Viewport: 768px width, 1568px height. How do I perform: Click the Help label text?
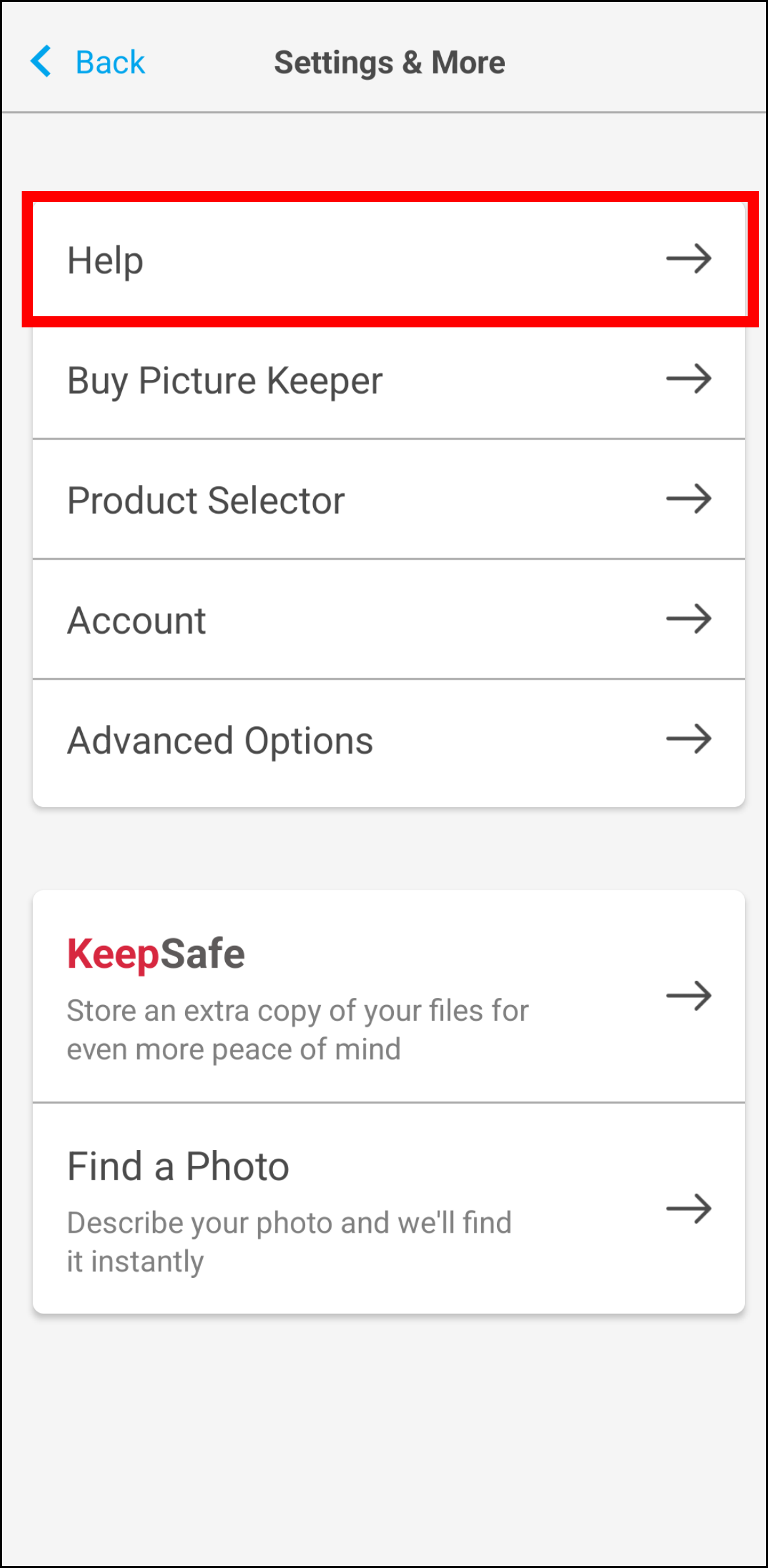pyautogui.click(x=105, y=261)
